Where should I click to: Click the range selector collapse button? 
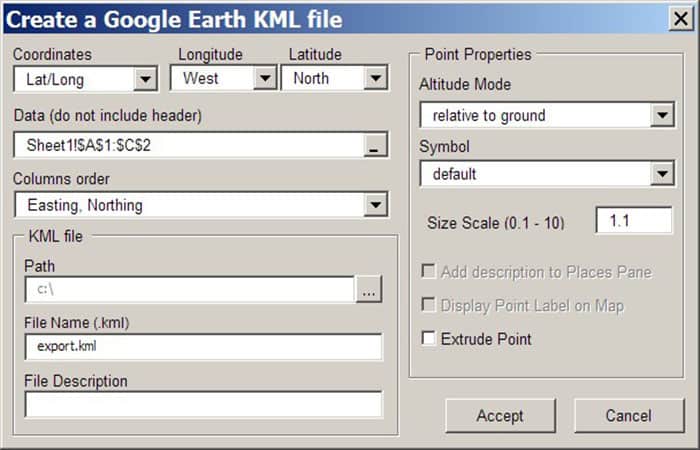point(375,145)
